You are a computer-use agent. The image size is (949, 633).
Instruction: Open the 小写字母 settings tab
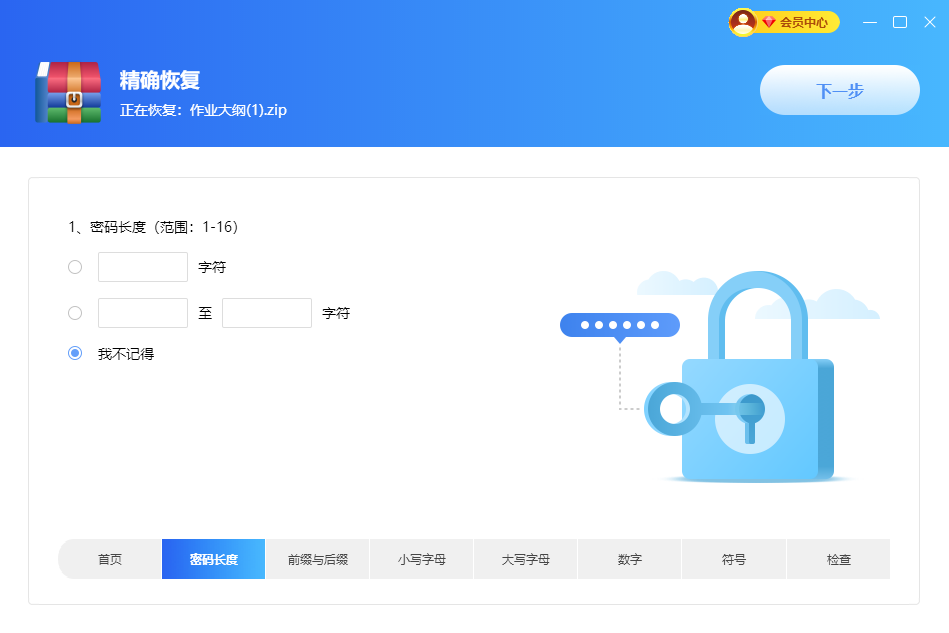point(421,559)
